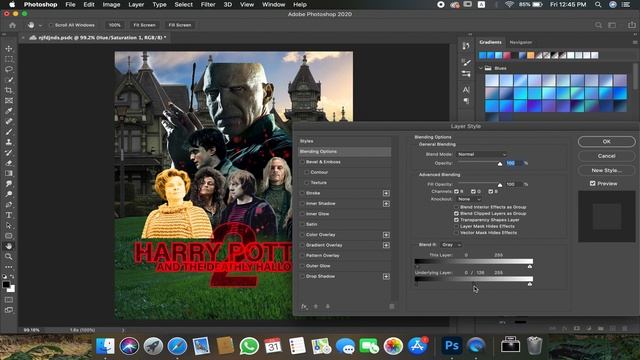Screen dimensions: 640x360
Task: Open the Filter menu
Action: pyautogui.click(x=208, y=4)
